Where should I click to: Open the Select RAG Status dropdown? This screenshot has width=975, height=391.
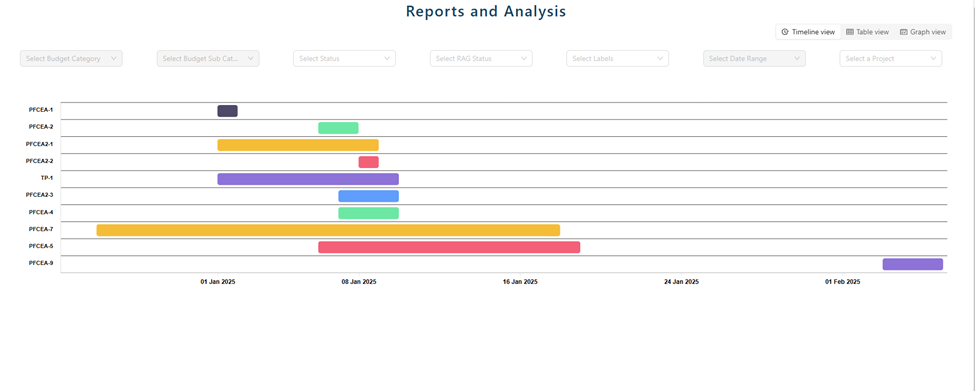click(x=481, y=58)
